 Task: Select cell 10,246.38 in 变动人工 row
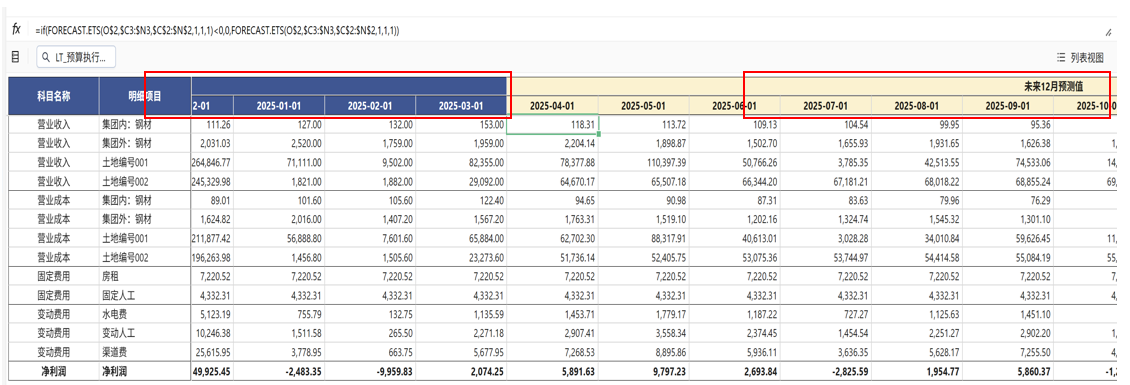tap(211, 332)
